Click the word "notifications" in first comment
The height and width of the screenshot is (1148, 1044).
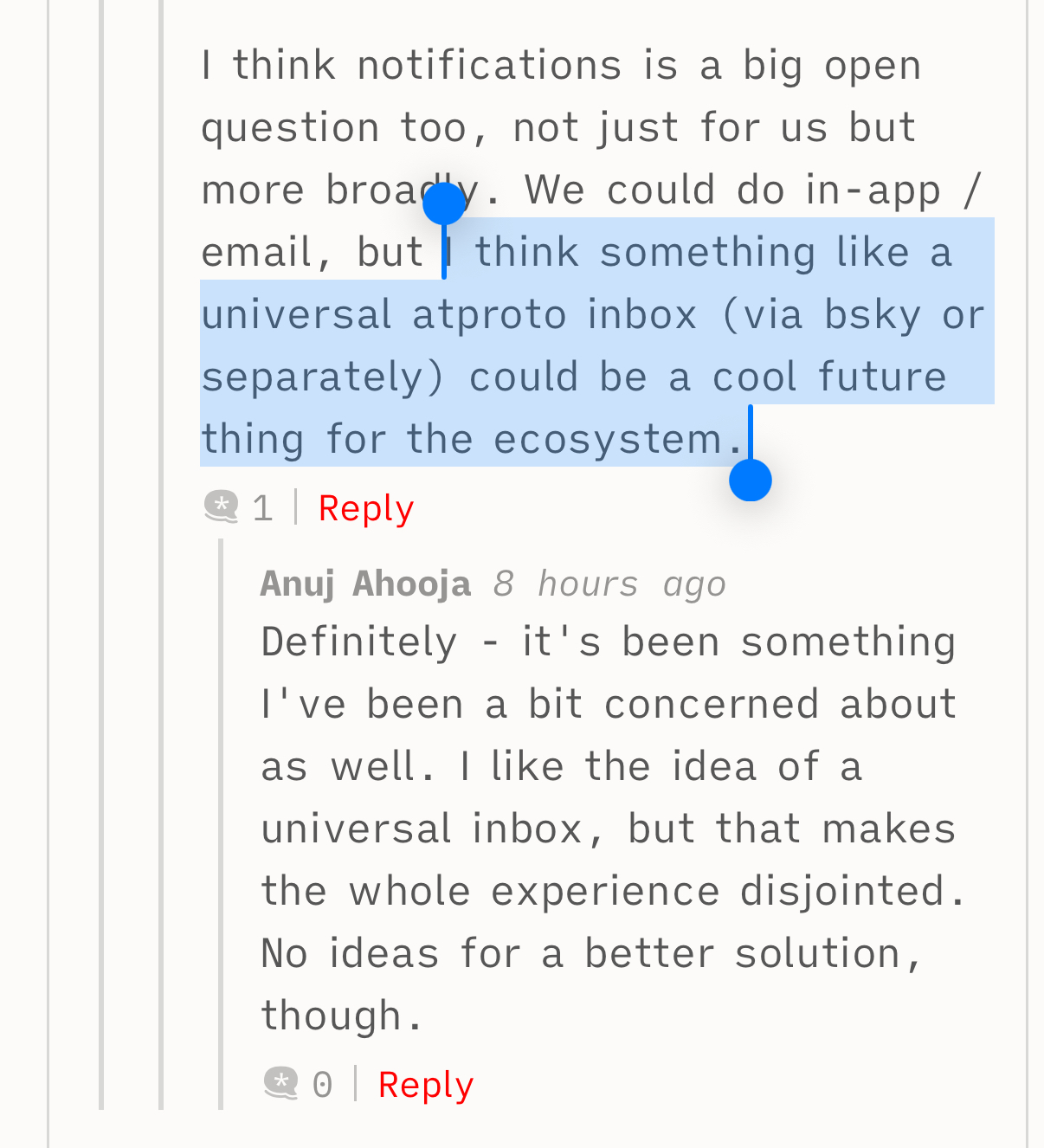pos(489,66)
